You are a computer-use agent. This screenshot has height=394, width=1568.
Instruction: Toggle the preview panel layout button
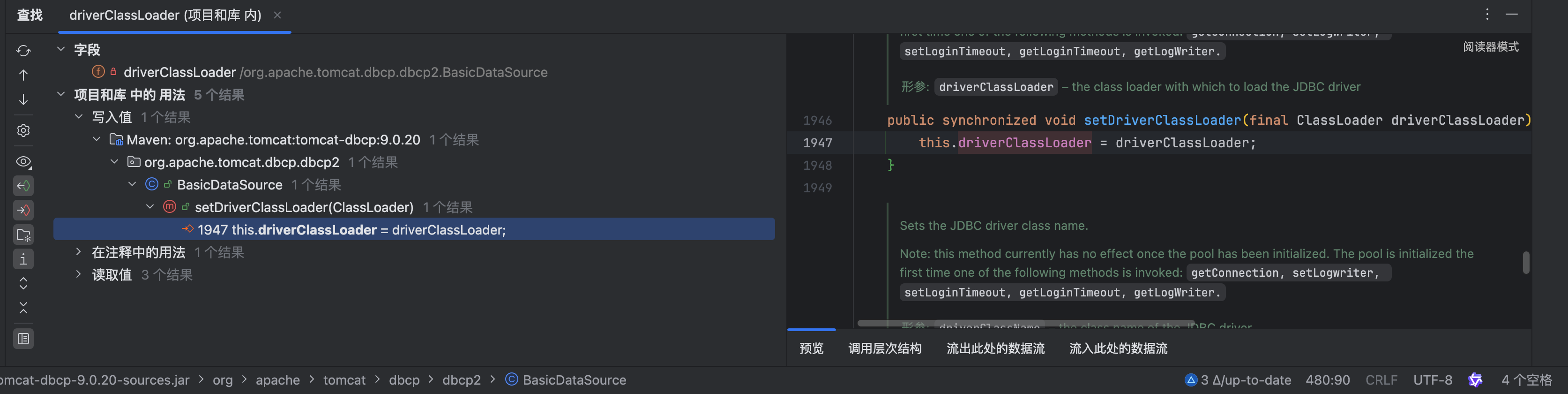pyautogui.click(x=23, y=339)
